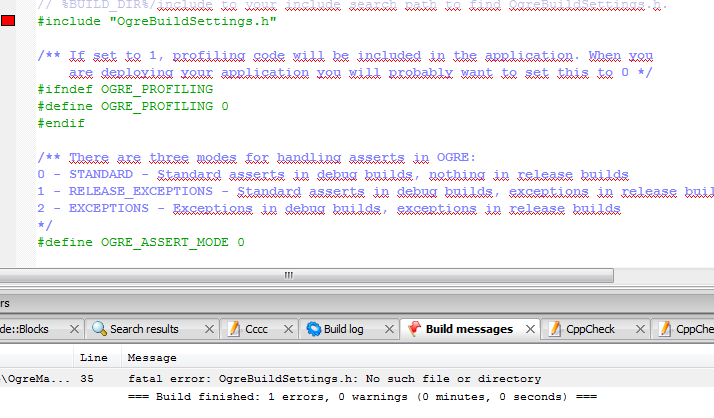Close the Code::Blocks log tab
Image resolution: width=714 pixels, height=418 pixels.
[74, 329]
